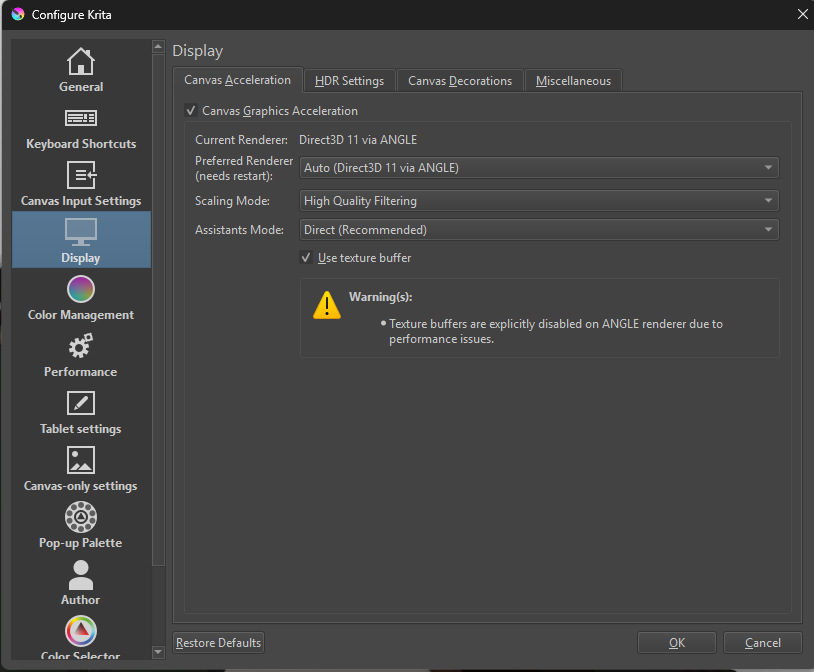The width and height of the screenshot is (814, 672).
Task: Switch to the Canvas Decorations tab
Action: pyautogui.click(x=460, y=81)
